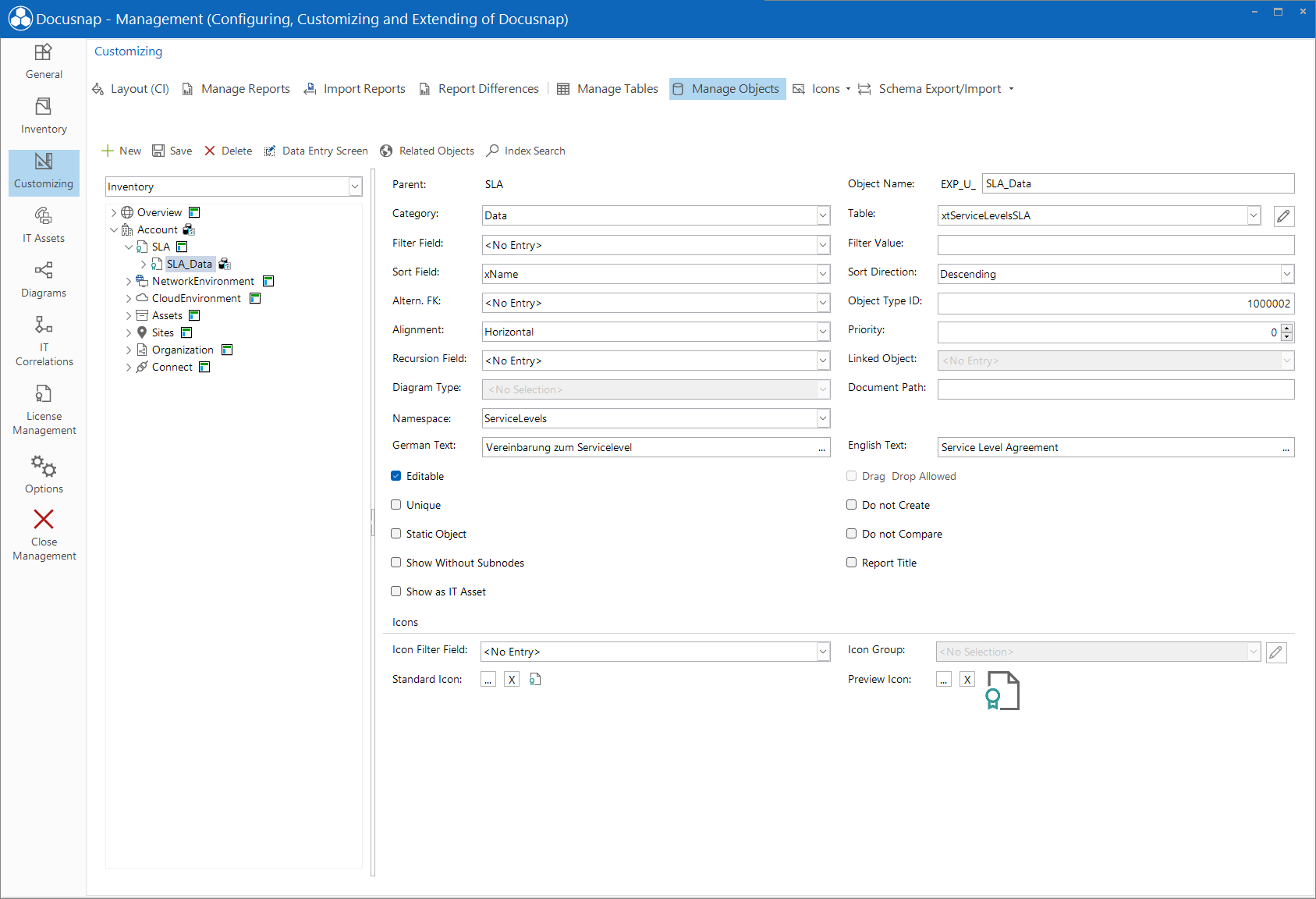Click the icon after SLA_Data node

point(225,264)
